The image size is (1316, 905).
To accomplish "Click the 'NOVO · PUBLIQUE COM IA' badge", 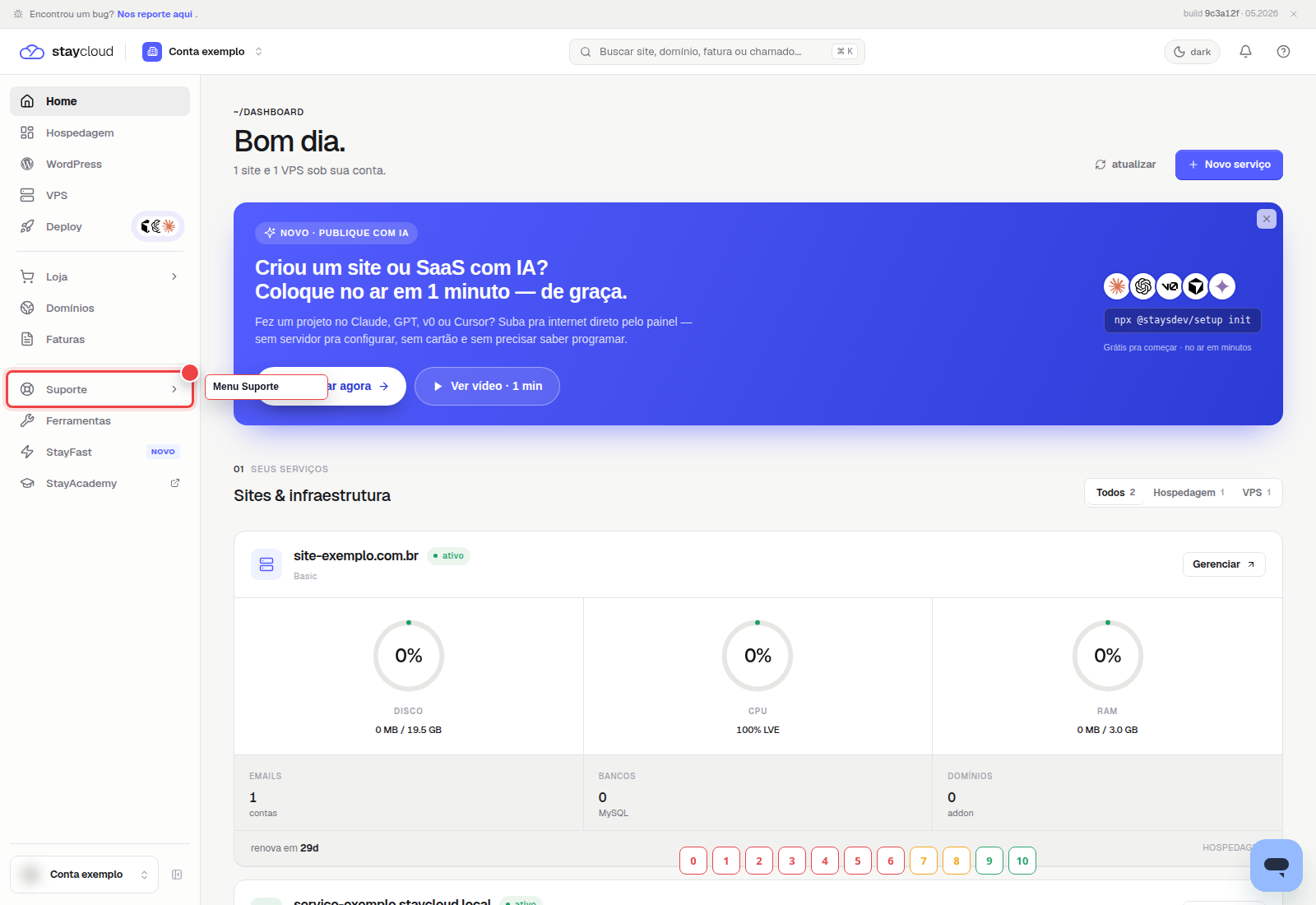I will point(336,233).
